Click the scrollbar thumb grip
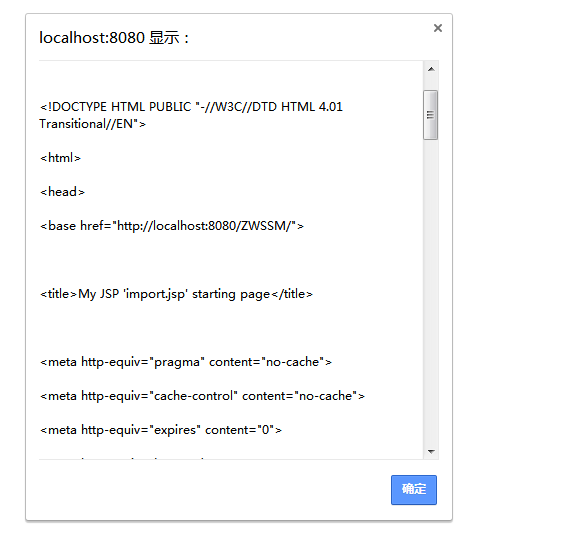The width and height of the screenshot is (564, 556). click(430, 115)
